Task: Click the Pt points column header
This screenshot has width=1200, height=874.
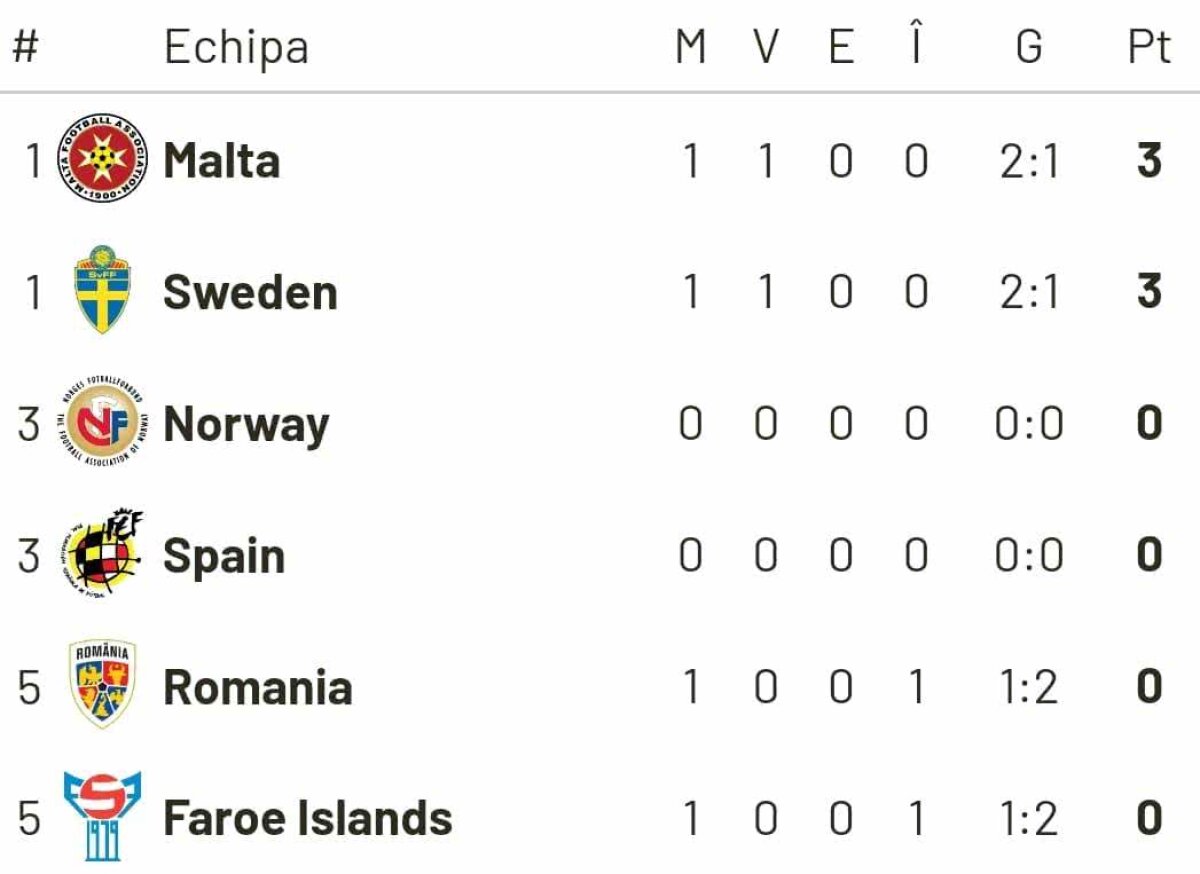Action: click(1149, 47)
